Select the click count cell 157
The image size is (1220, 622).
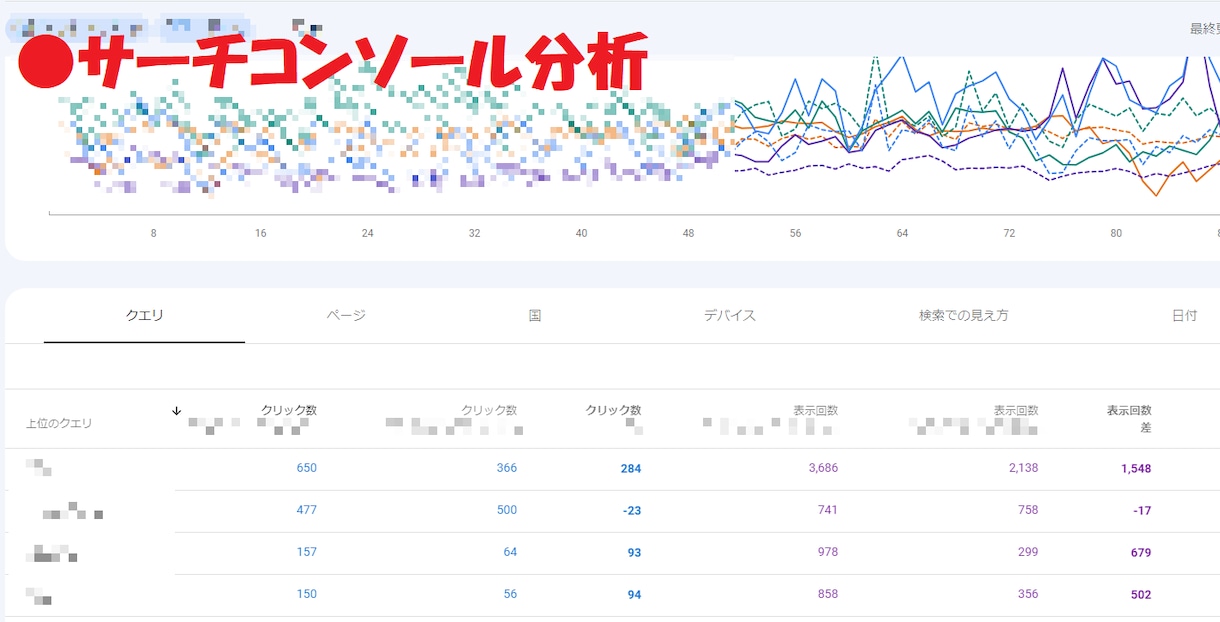[x=306, y=552]
